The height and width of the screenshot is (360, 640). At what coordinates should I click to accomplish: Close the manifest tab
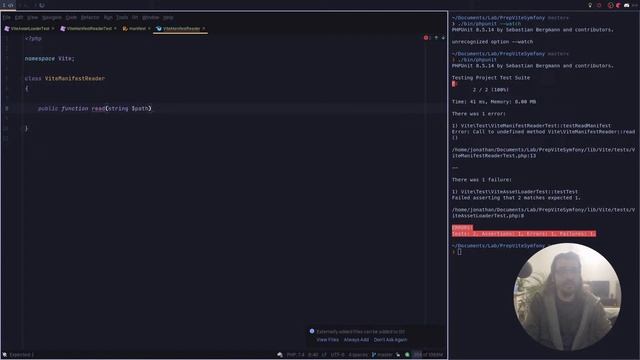[149, 29]
